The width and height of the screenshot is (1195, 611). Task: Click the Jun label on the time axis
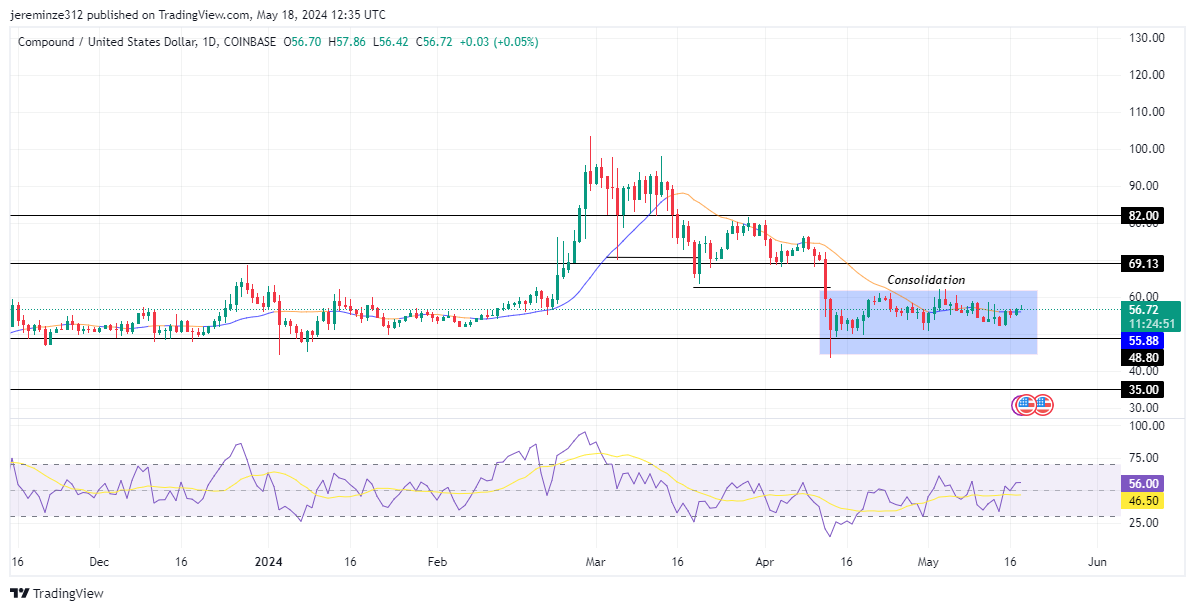tap(1096, 561)
